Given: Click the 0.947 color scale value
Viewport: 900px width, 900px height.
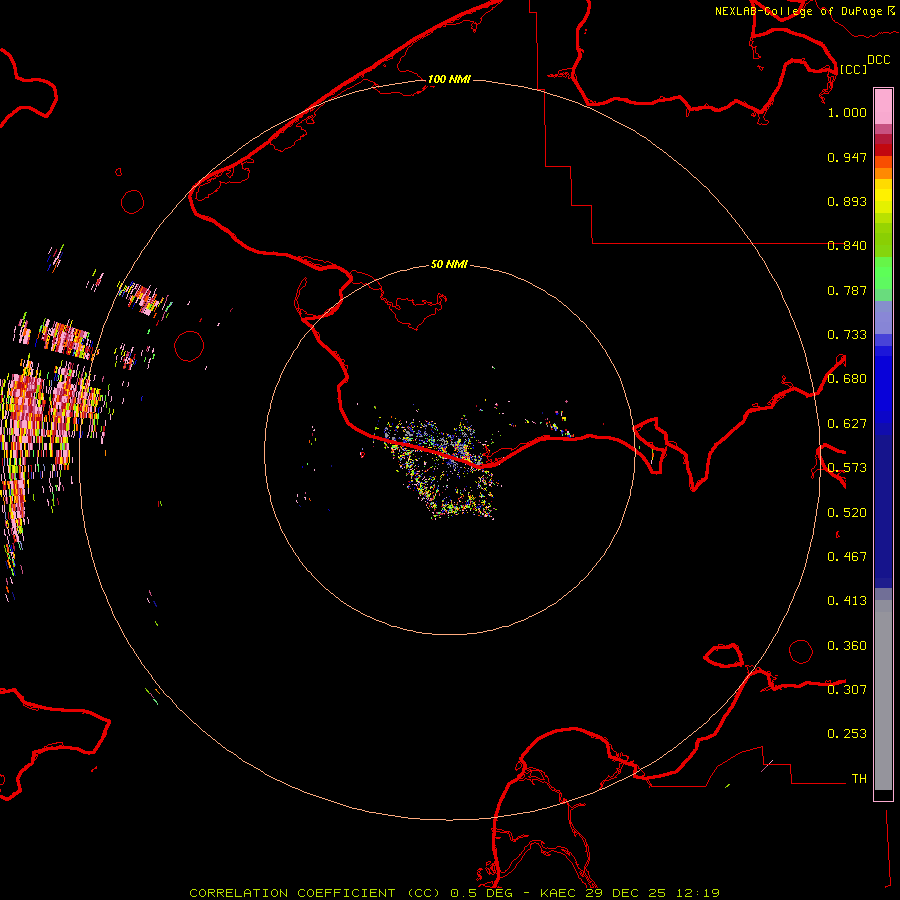Looking at the screenshot, I should tap(847, 157).
